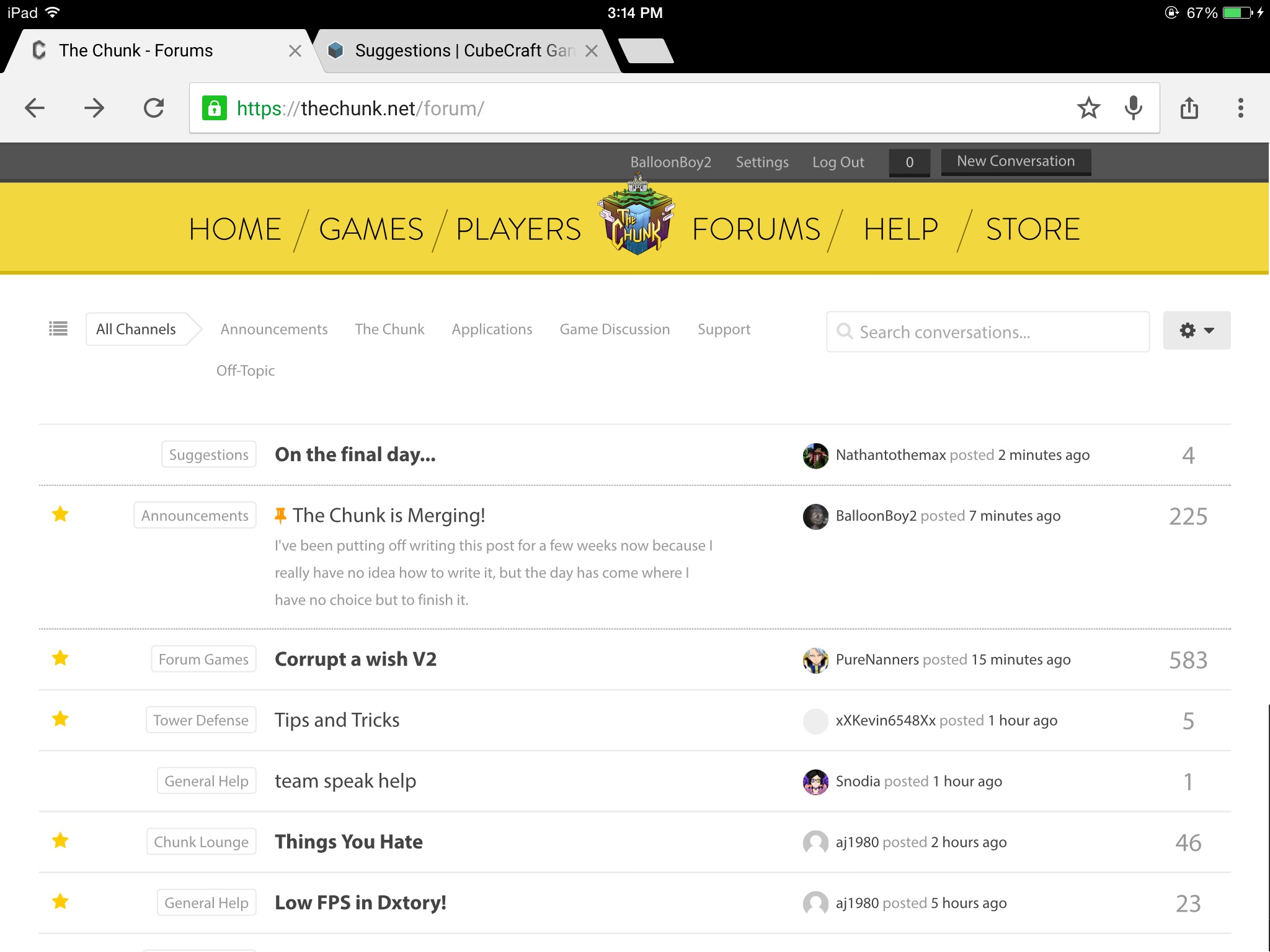This screenshot has height=952, width=1270.
Task: Open a new browser tab
Action: coord(646,51)
